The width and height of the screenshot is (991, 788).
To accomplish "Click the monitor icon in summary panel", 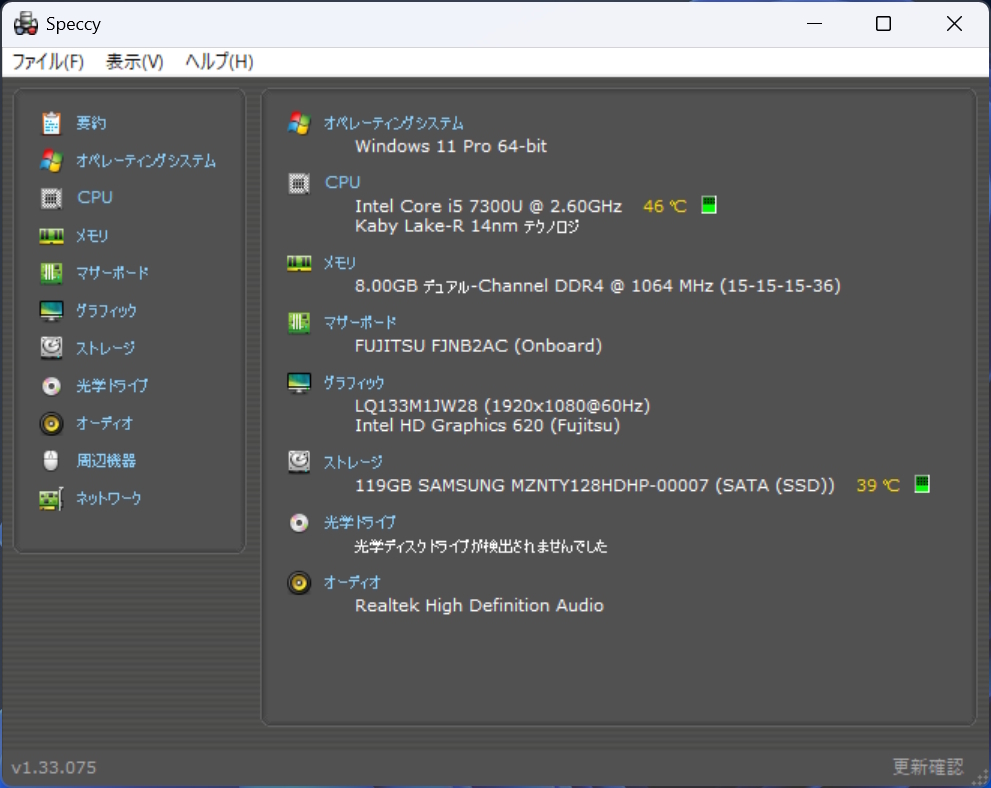I will pos(299,383).
